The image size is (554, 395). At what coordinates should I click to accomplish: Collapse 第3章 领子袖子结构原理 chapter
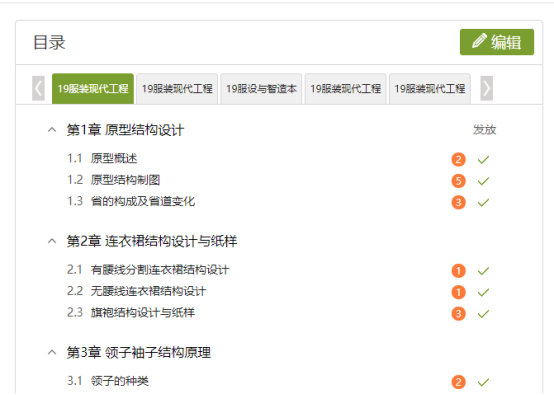click(x=52, y=352)
